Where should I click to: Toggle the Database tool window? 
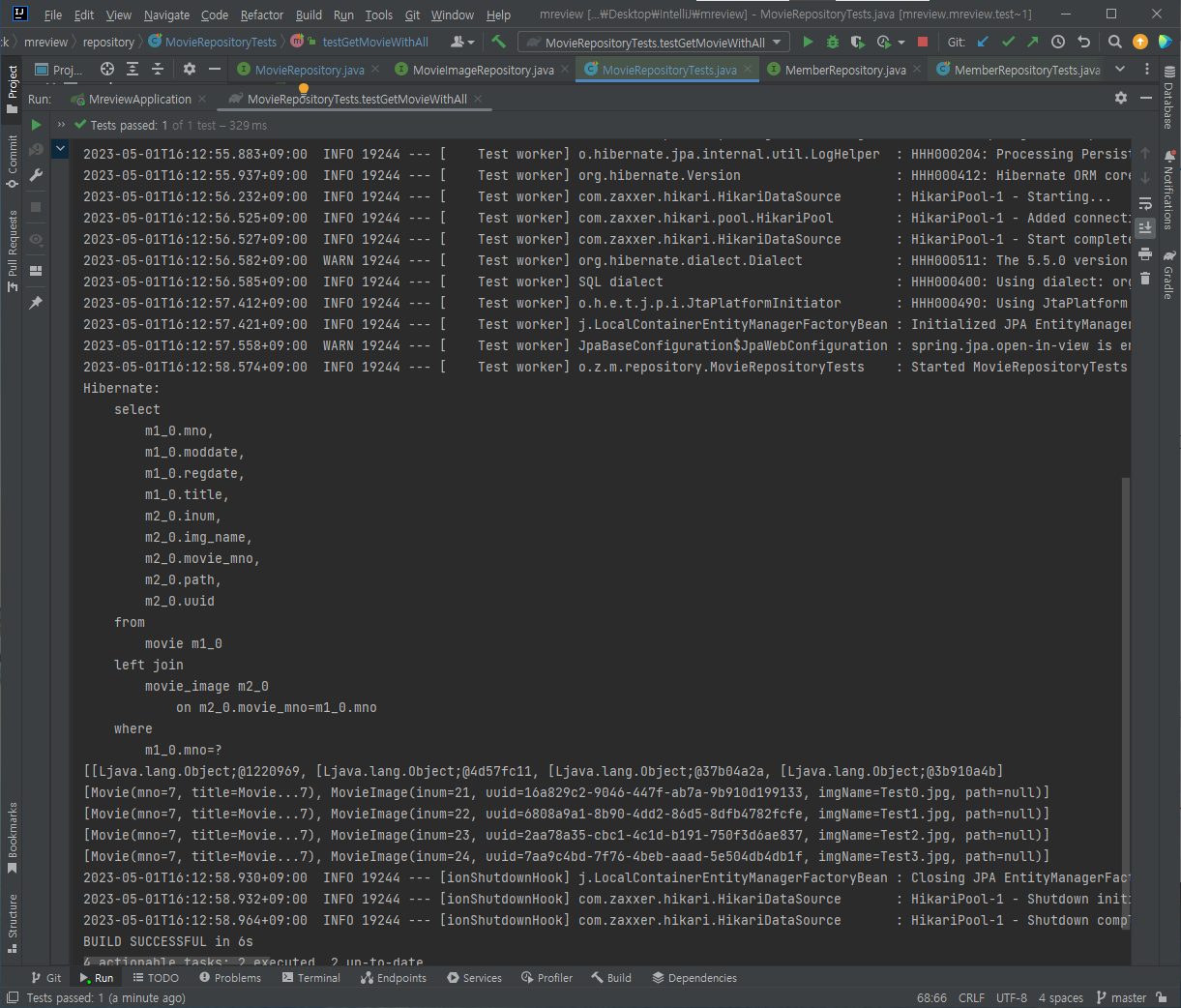[x=1169, y=97]
